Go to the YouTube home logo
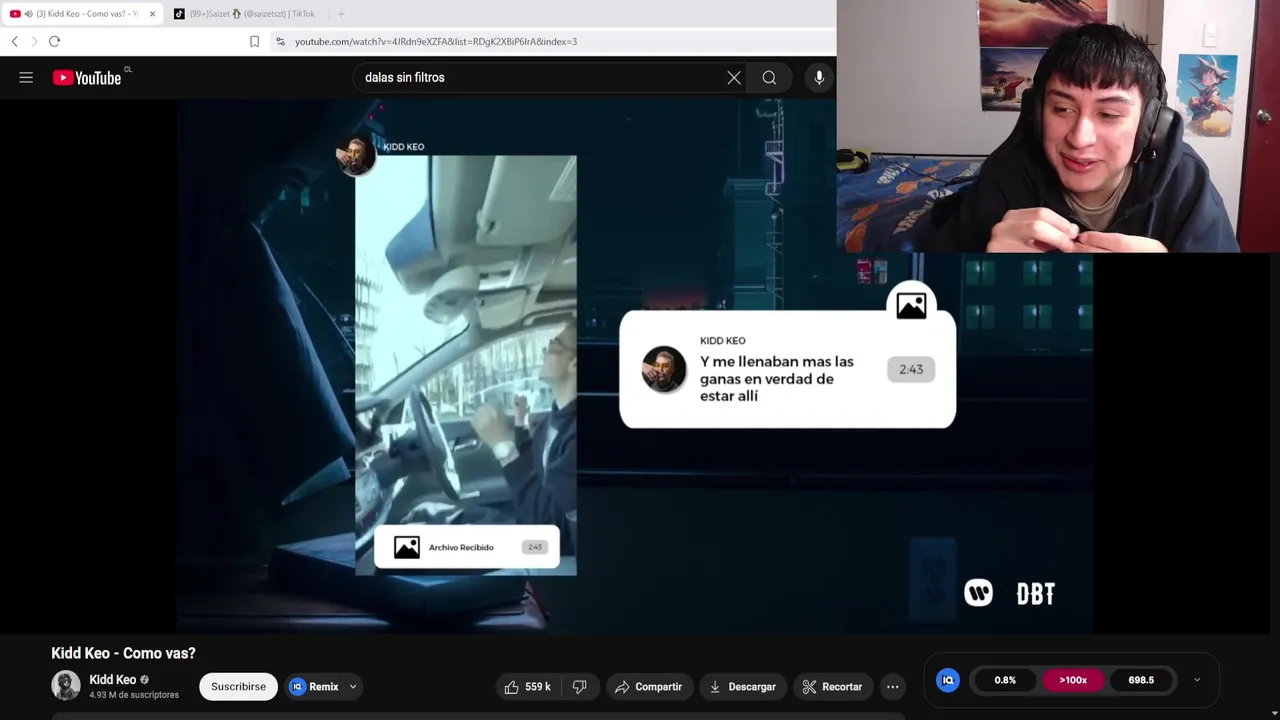Image resolution: width=1280 pixels, height=720 pixels. coord(87,78)
